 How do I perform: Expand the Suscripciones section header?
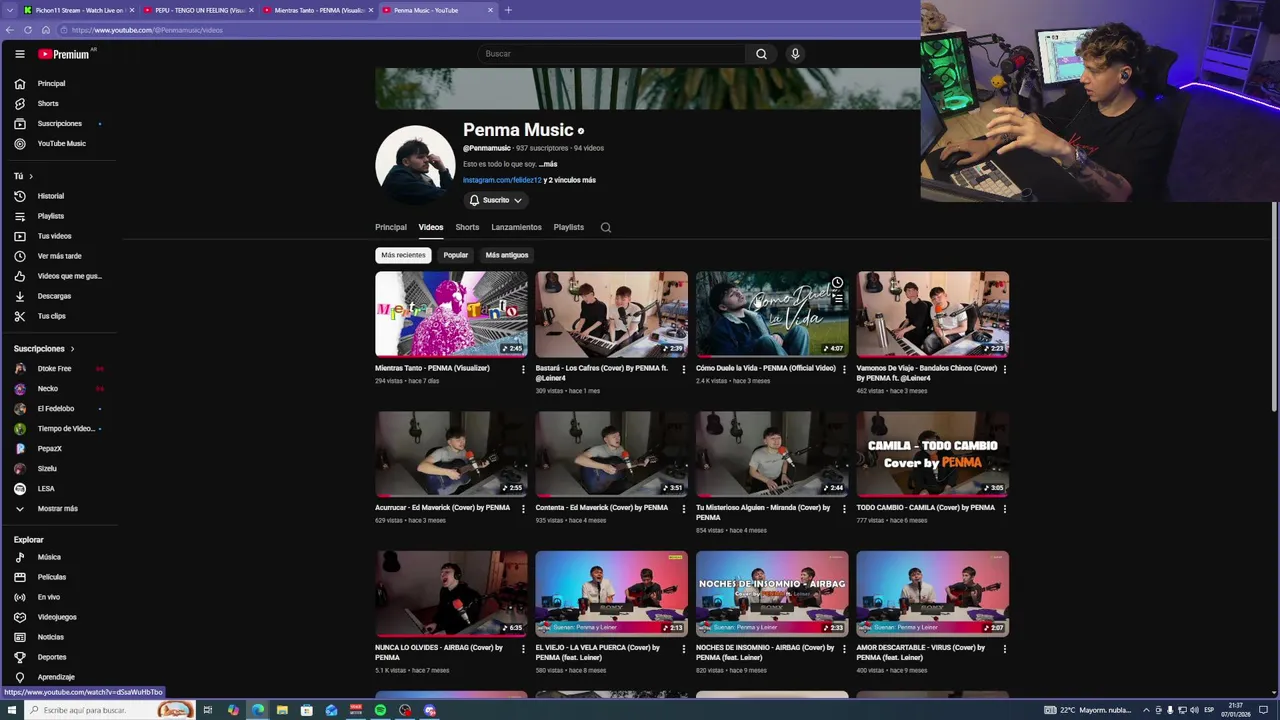pos(44,349)
